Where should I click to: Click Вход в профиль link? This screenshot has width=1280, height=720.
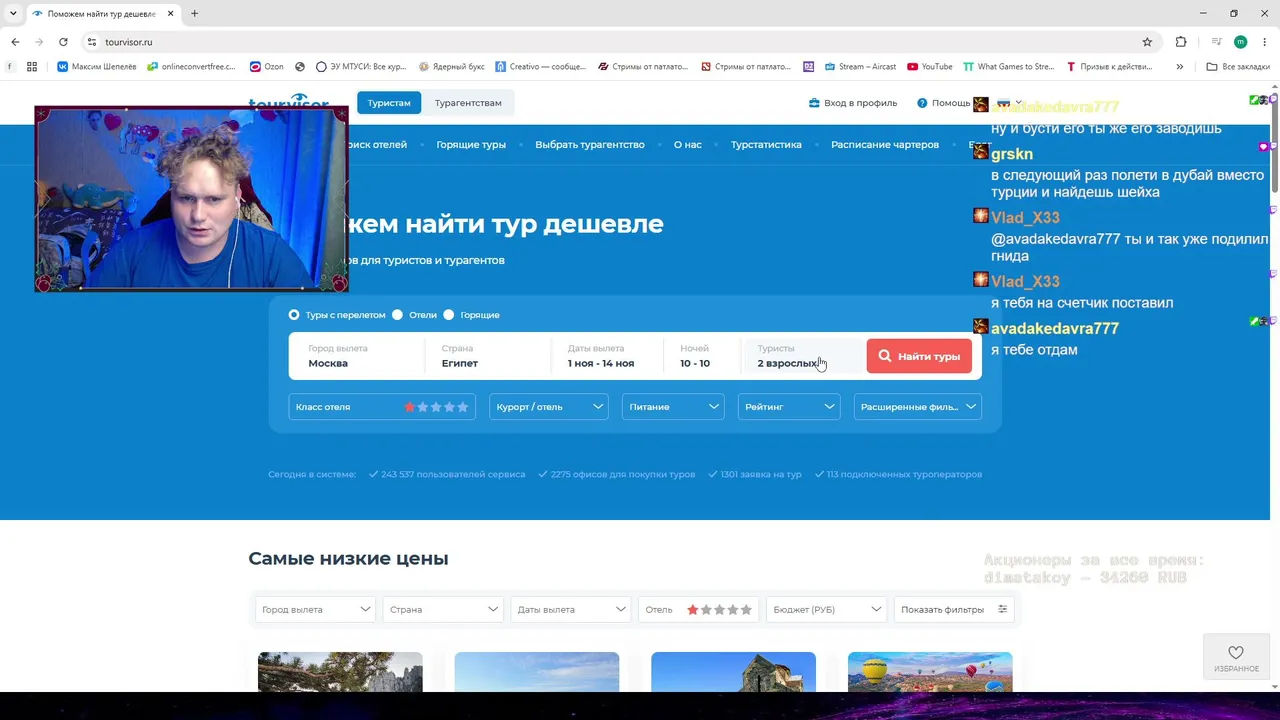[853, 103]
